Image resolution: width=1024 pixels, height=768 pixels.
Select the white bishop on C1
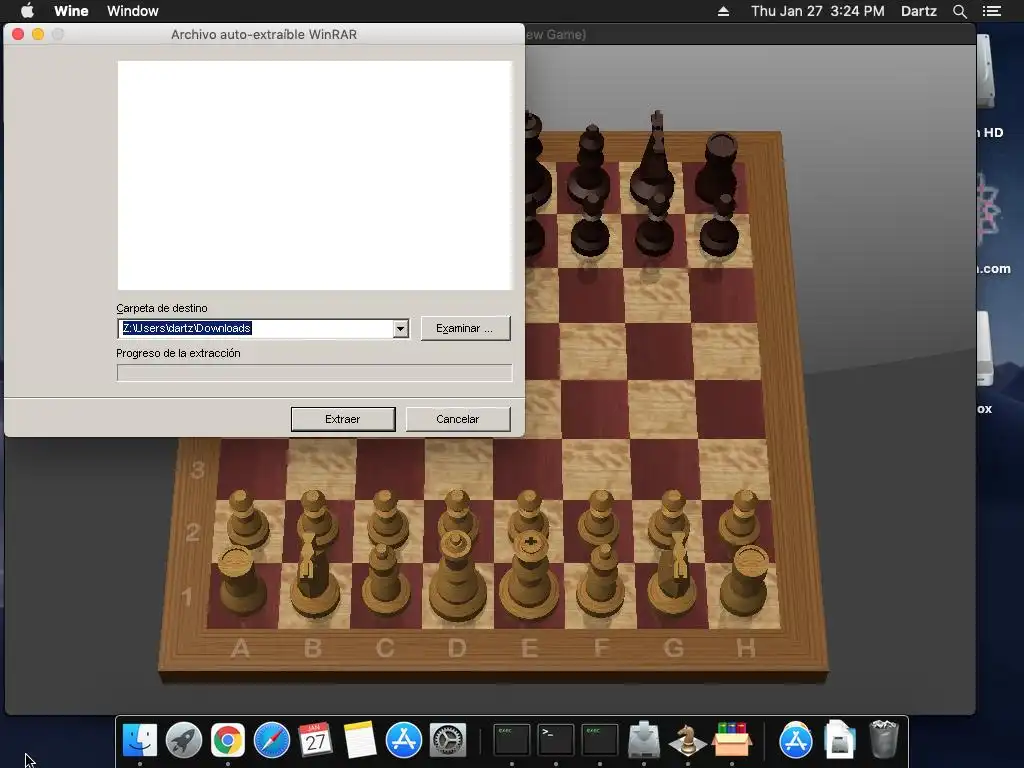tap(385, 580)
